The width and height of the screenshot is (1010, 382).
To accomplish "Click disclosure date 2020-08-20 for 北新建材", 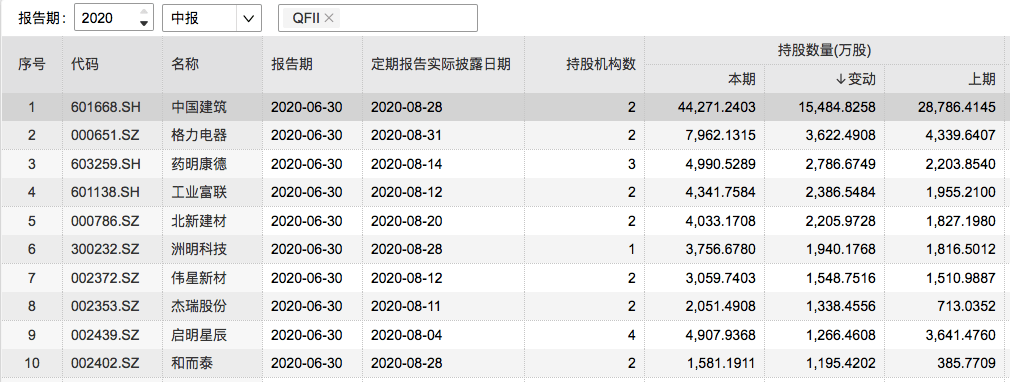I will pyautogui.click(x=406, y=221).
